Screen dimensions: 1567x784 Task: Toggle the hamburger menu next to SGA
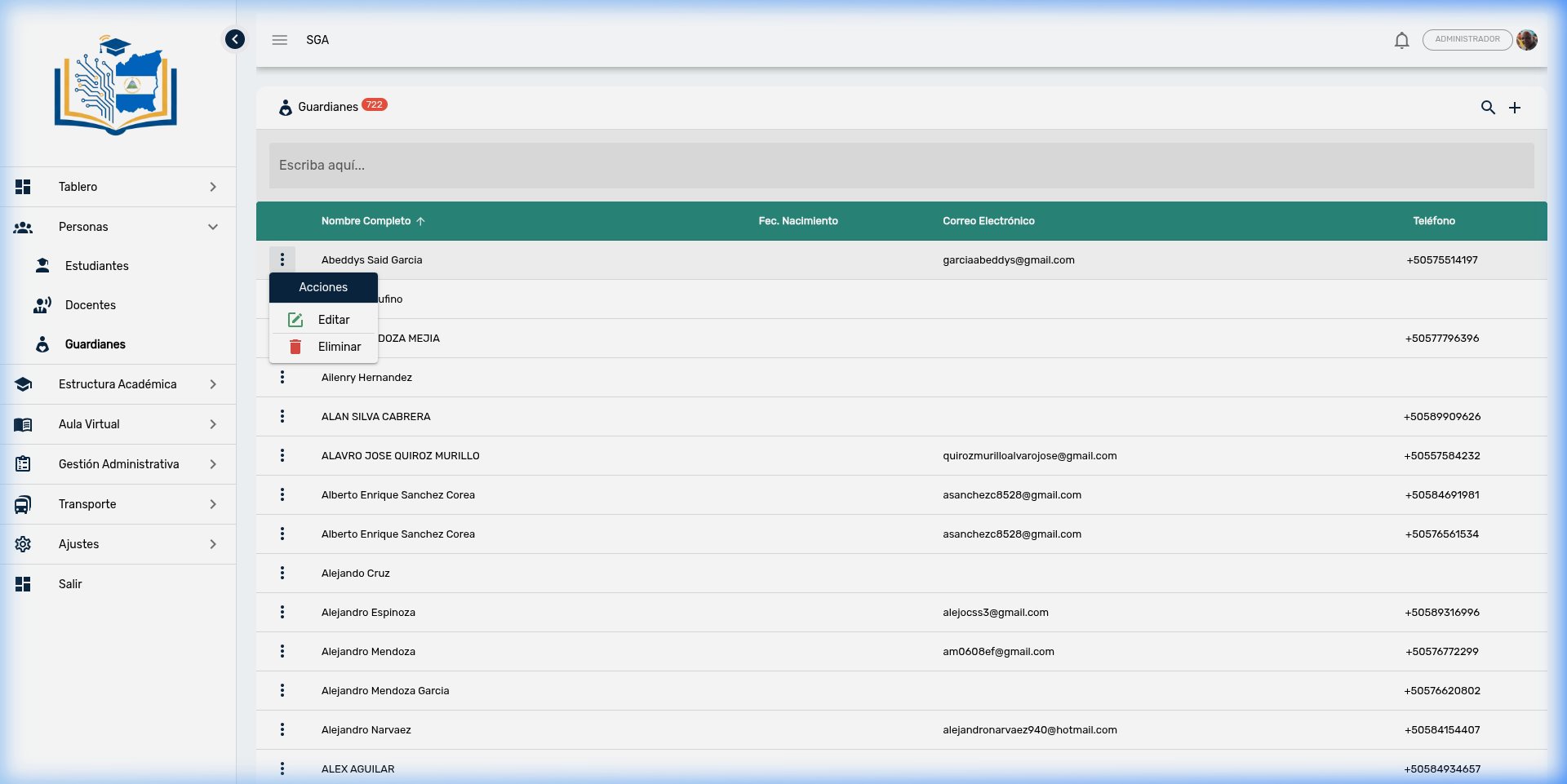tap(280, 40)
